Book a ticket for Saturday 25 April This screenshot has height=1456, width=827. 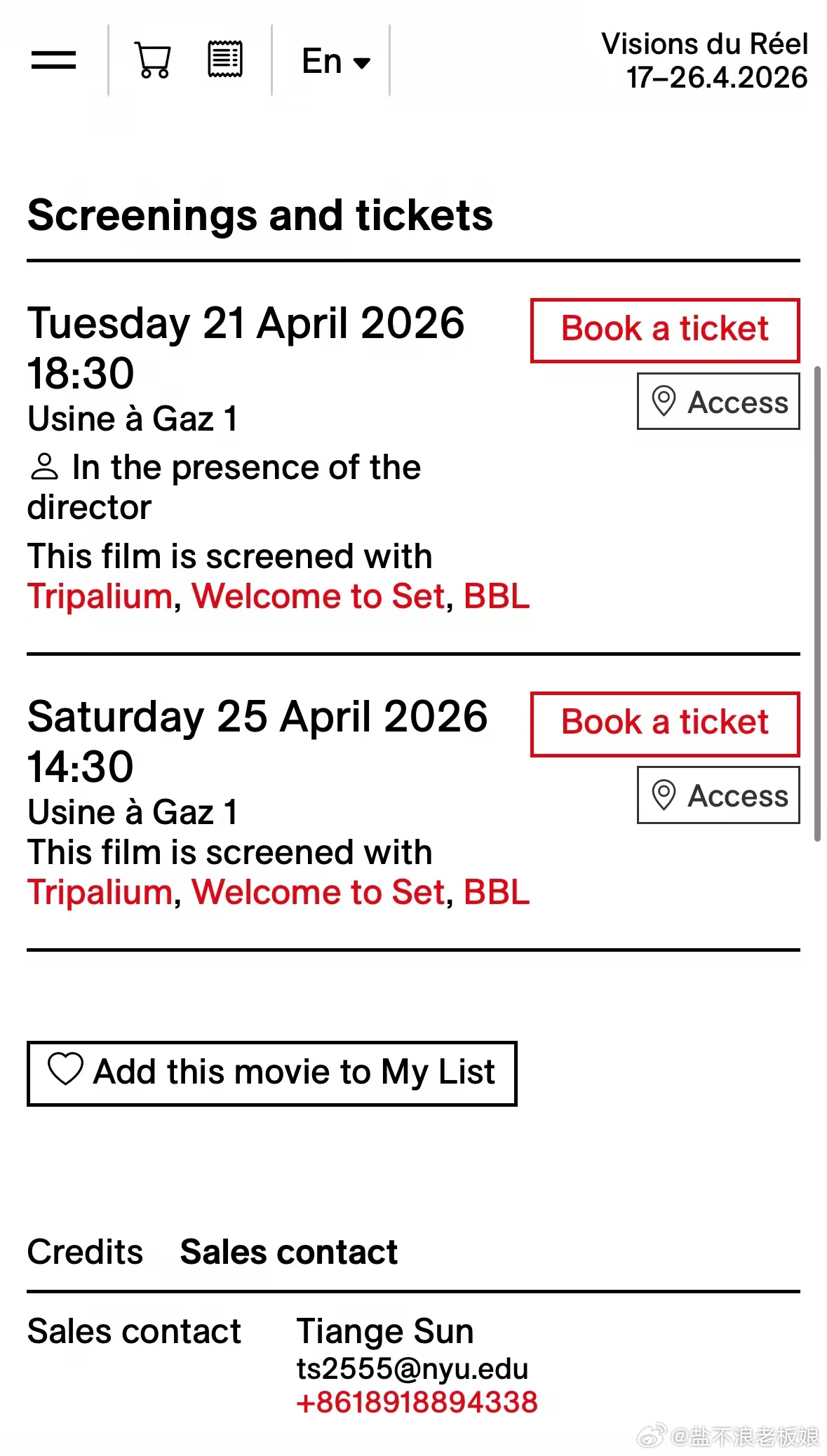click(664, 724)
